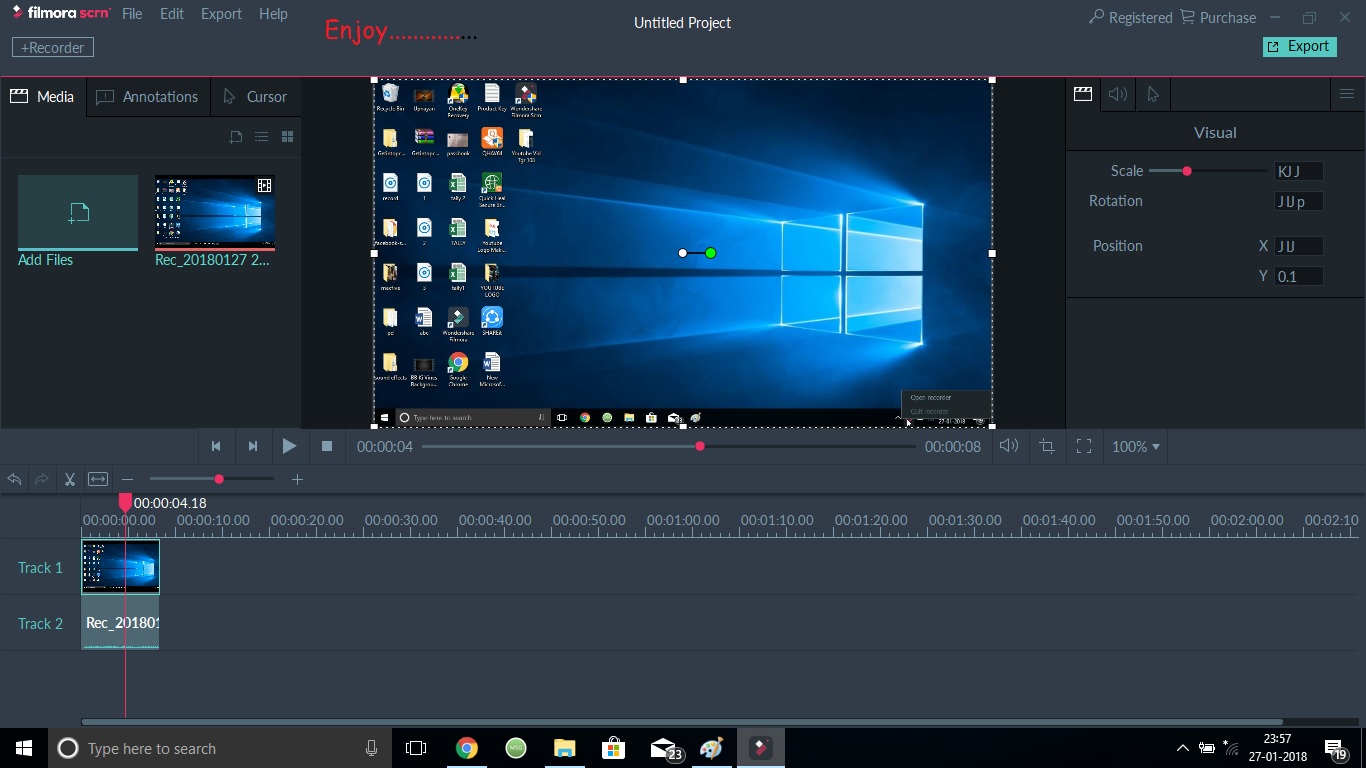Open the Edit menu
The image size is (1366, 768).
point(172,14)
